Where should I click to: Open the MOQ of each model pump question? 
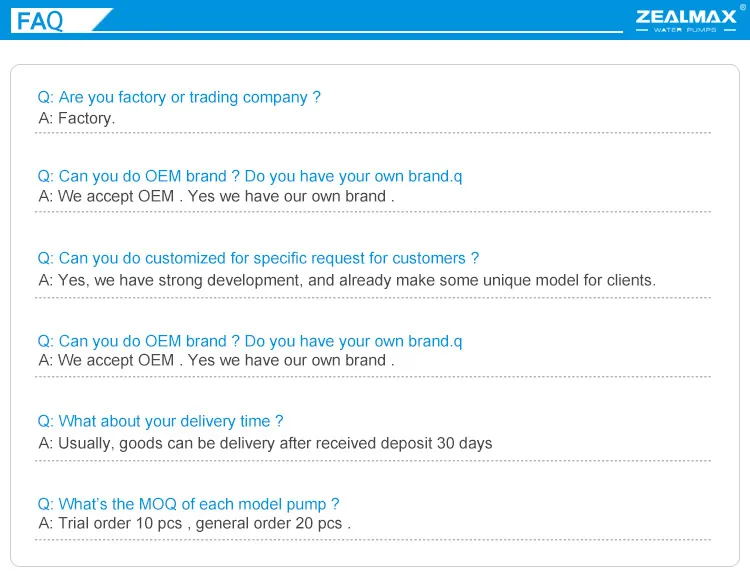(188, 504)
